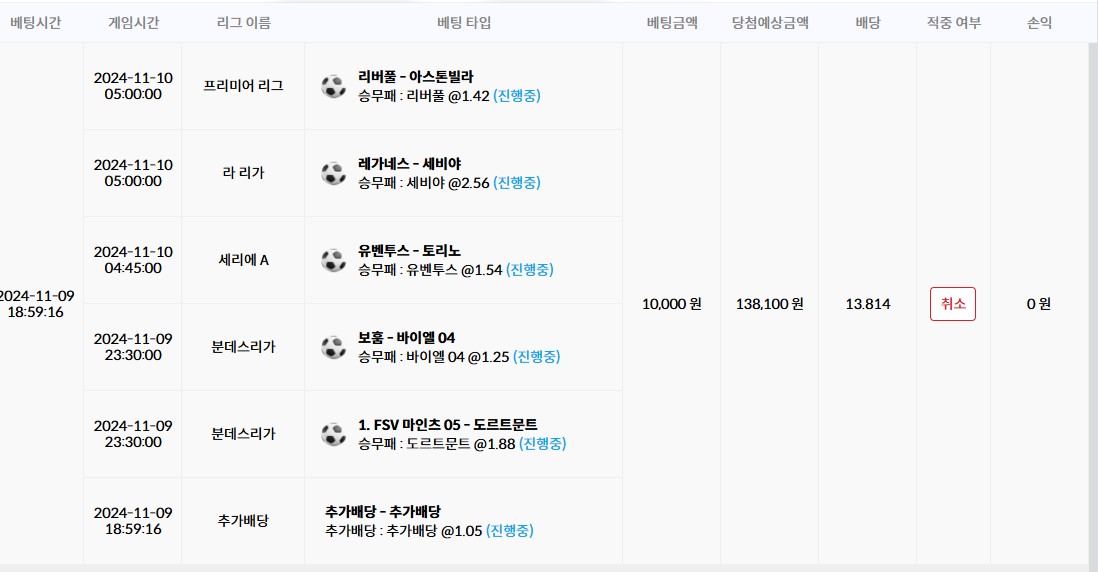Click the 진행중 status for 세비야 bet

tap(517, 183)
